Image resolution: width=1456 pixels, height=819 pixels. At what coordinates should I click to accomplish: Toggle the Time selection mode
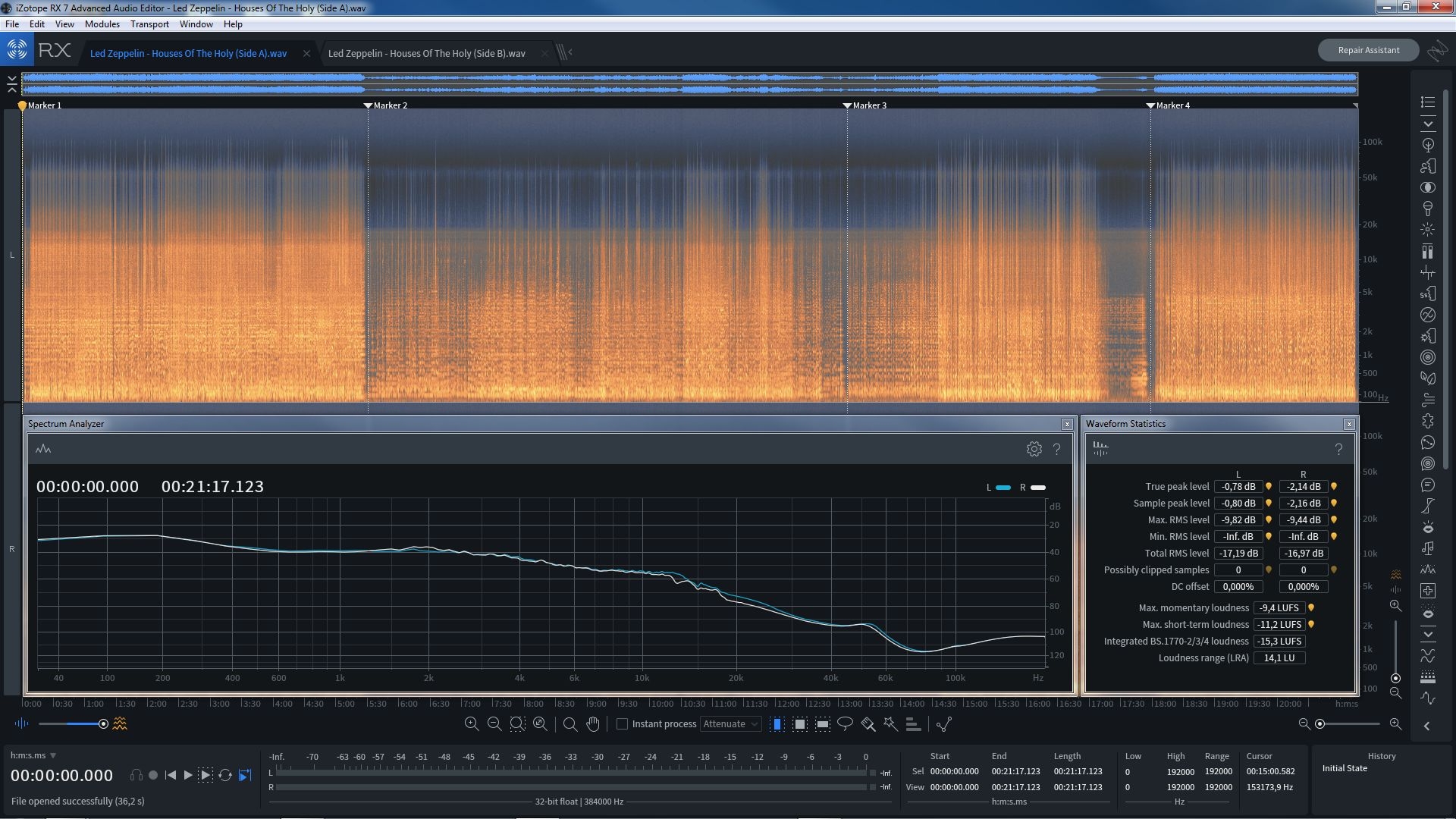[777, 724]
